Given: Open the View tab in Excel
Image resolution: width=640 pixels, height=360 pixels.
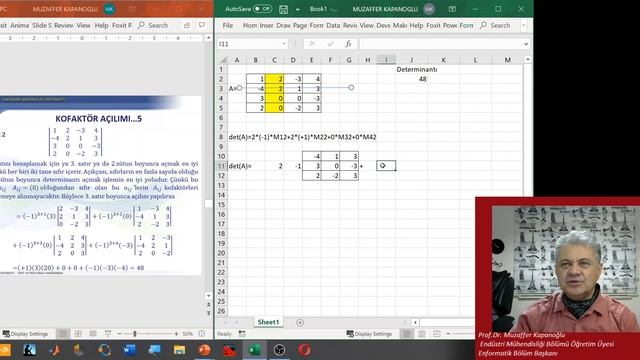Looking at the screenshot, I should click(367, 25).
